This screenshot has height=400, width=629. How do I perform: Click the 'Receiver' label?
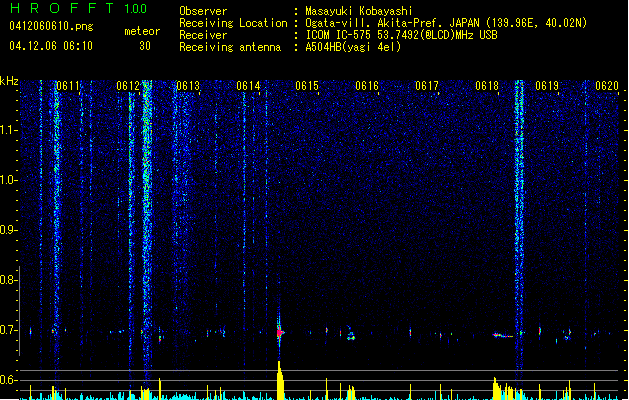pos(203,35)
